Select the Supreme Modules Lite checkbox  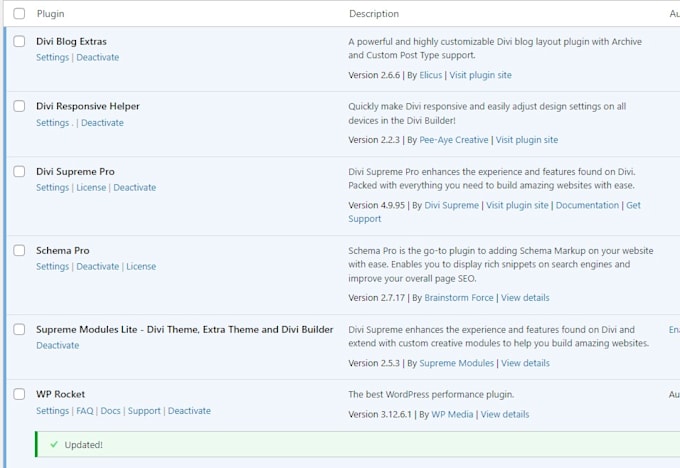[19, 329]
